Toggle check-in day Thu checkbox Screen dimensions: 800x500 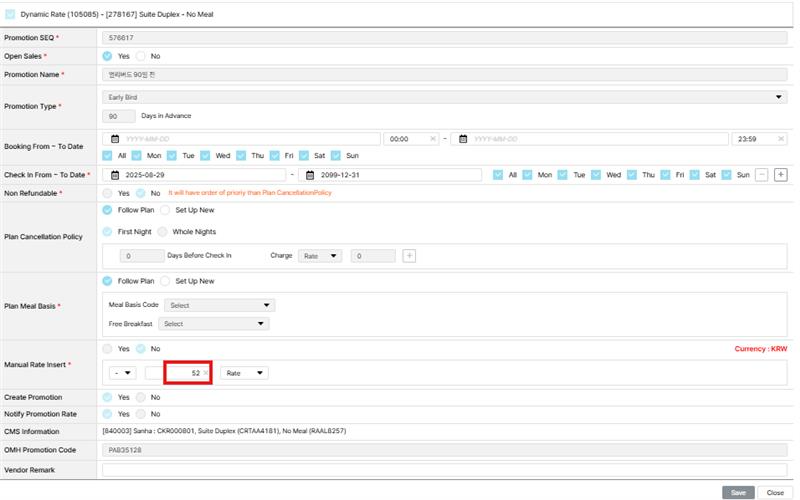tap(632, 175)
